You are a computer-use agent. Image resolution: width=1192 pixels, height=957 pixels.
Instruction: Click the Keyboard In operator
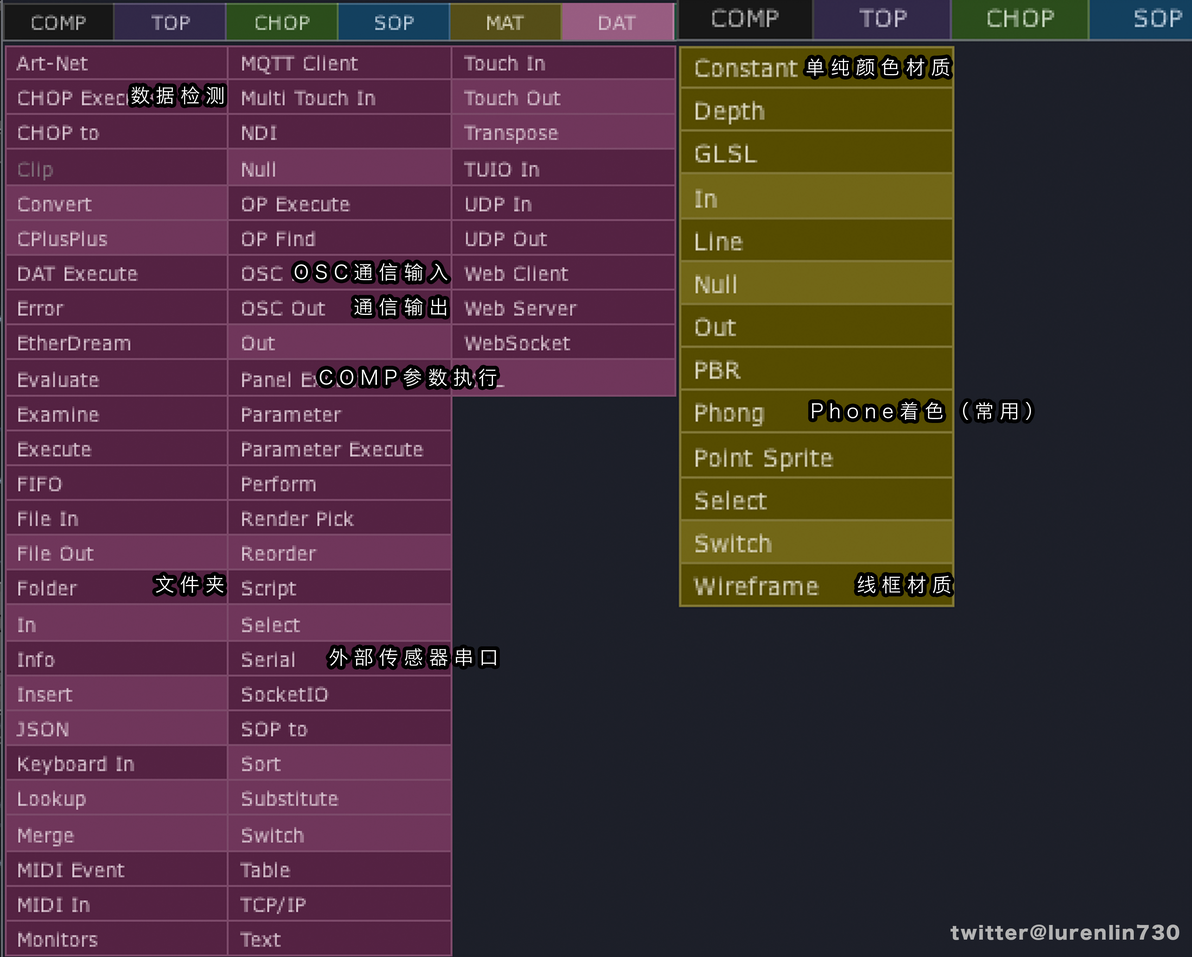point(76,765)
